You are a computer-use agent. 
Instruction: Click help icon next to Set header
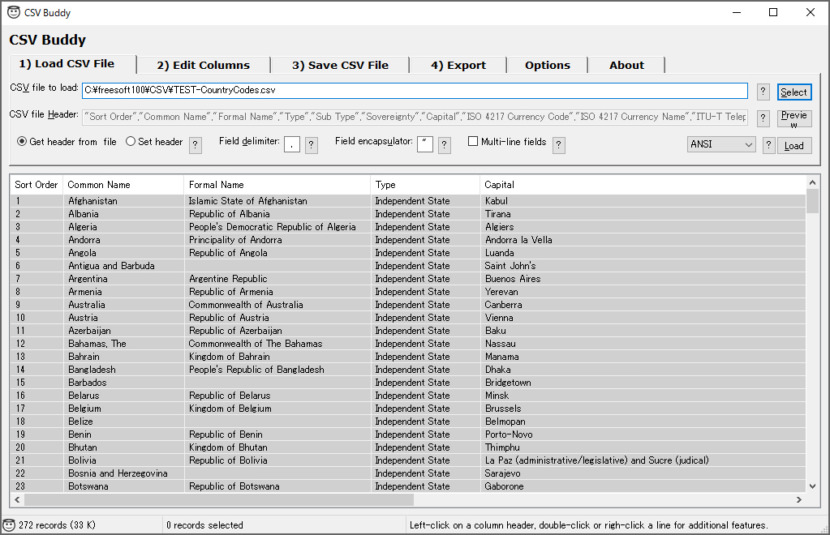pos(195,144)
